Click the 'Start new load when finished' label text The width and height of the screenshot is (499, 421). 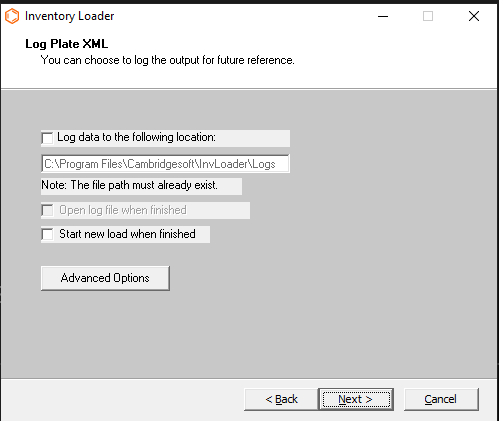coord(127,234)
